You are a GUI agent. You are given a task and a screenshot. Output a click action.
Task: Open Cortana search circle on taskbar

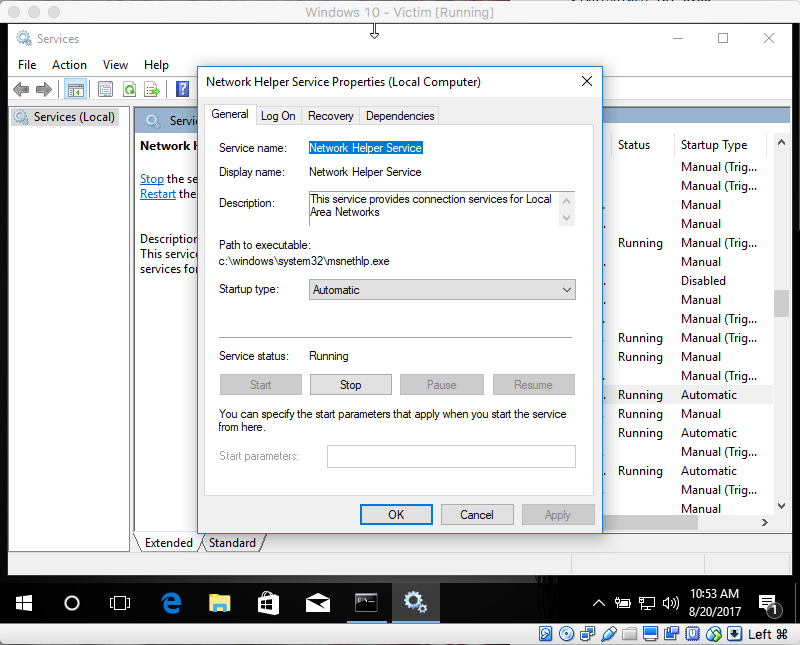click(x=72, y=603)
